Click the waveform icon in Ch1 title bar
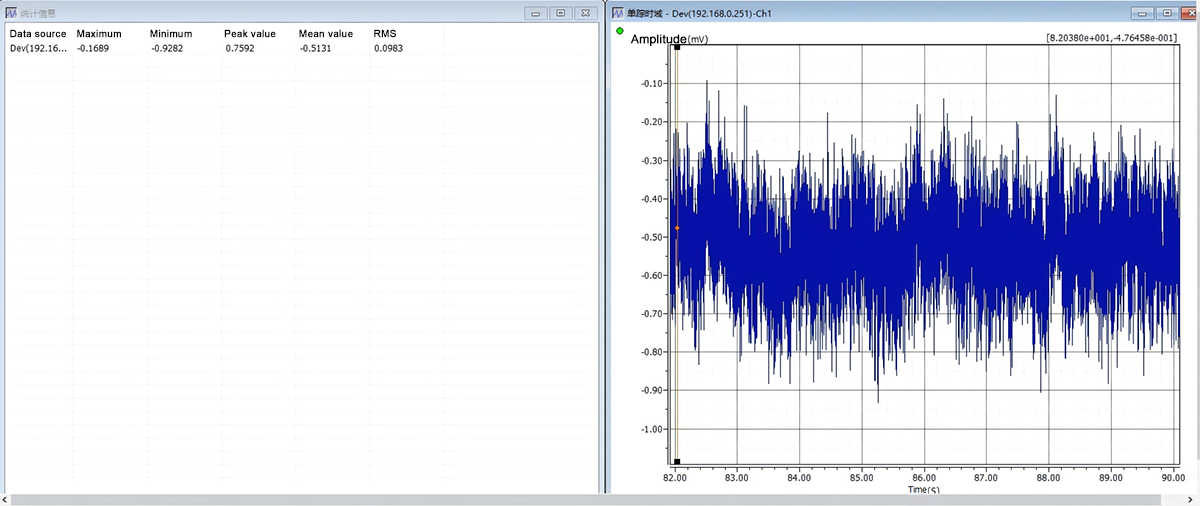The height and width of the screenshot is (506, 1200). (x=617, y=13)
